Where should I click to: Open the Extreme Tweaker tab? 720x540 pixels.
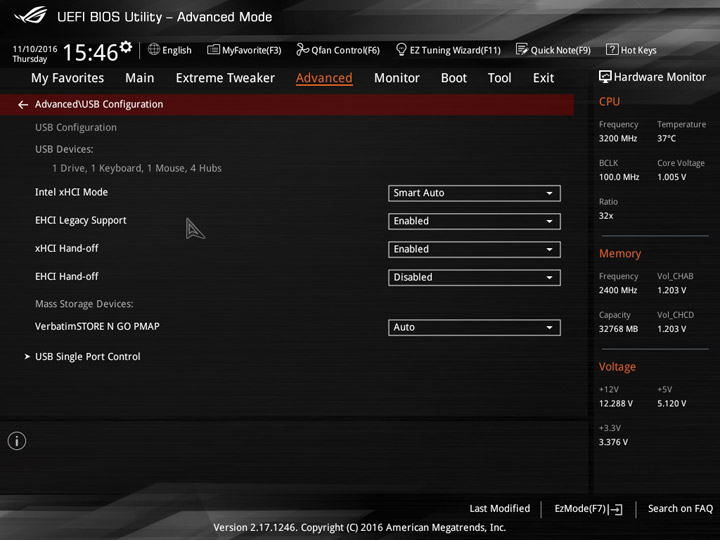225,78
